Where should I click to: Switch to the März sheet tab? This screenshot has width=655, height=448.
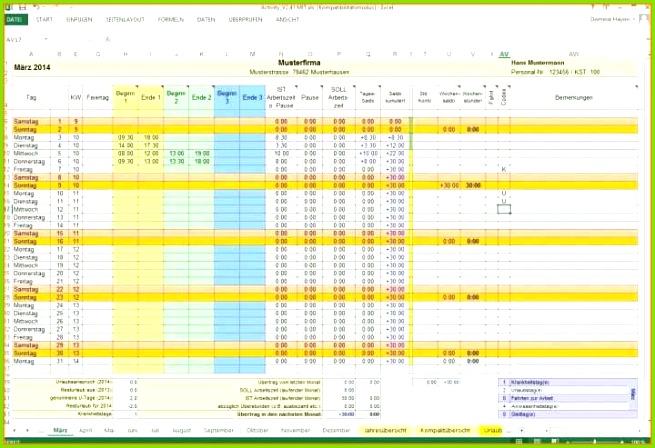point(60,430)
